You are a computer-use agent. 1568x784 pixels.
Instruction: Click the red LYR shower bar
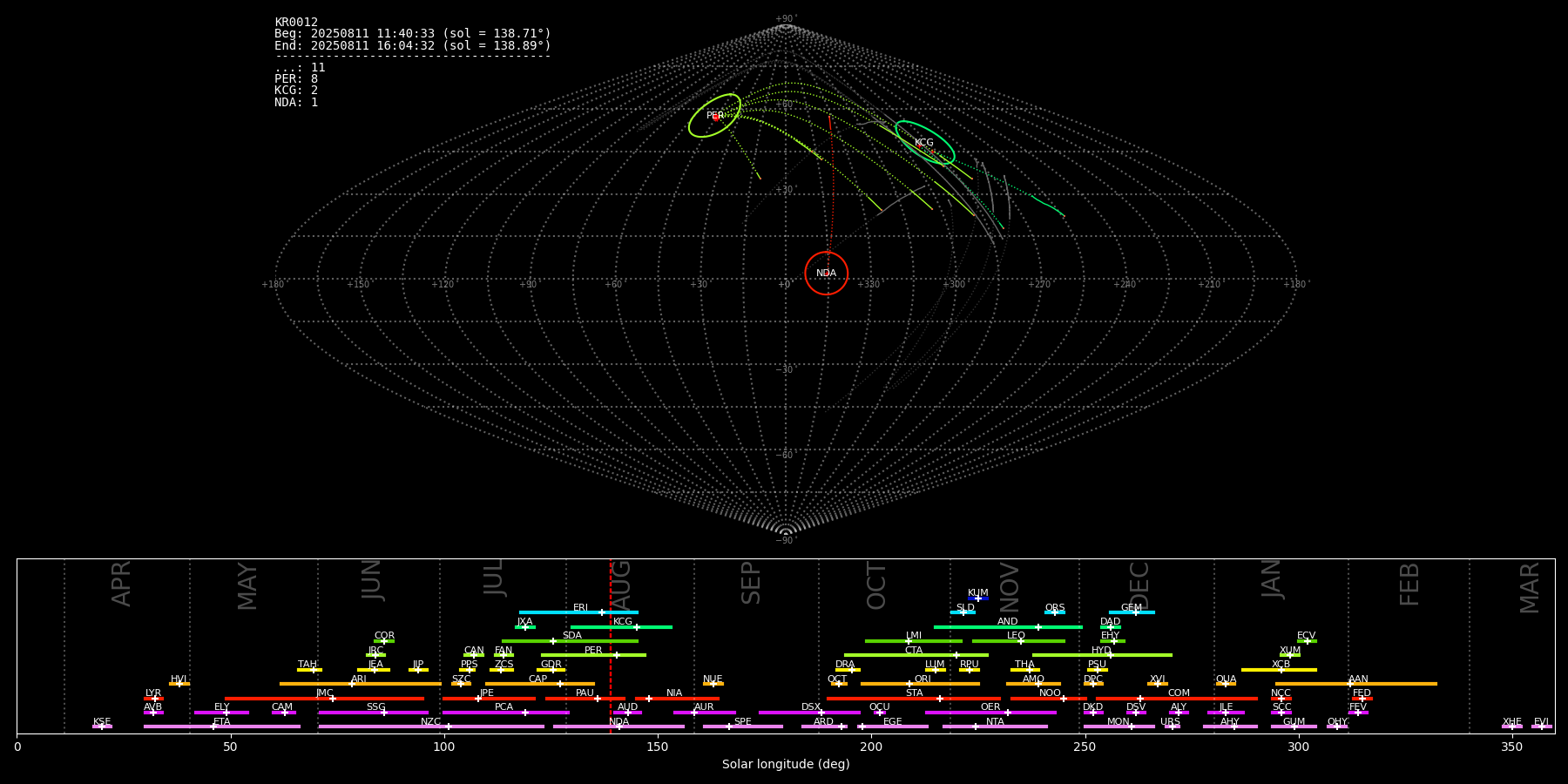click(153, 698)
